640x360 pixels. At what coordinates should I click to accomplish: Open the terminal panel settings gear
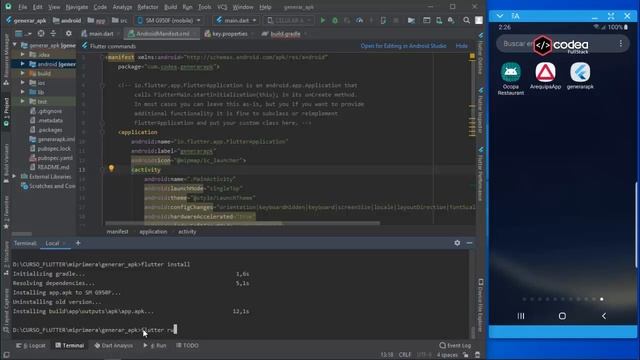pos(457,243)
